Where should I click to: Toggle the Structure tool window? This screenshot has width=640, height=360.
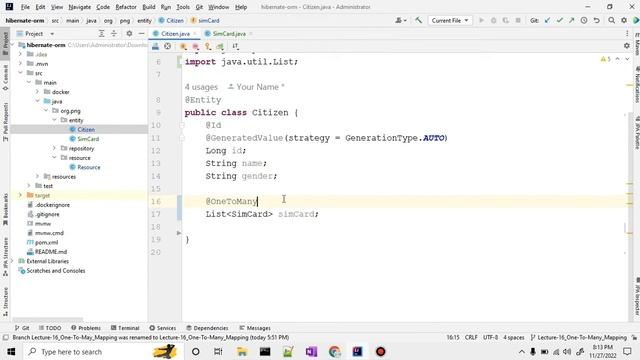[x=5, y=301]
